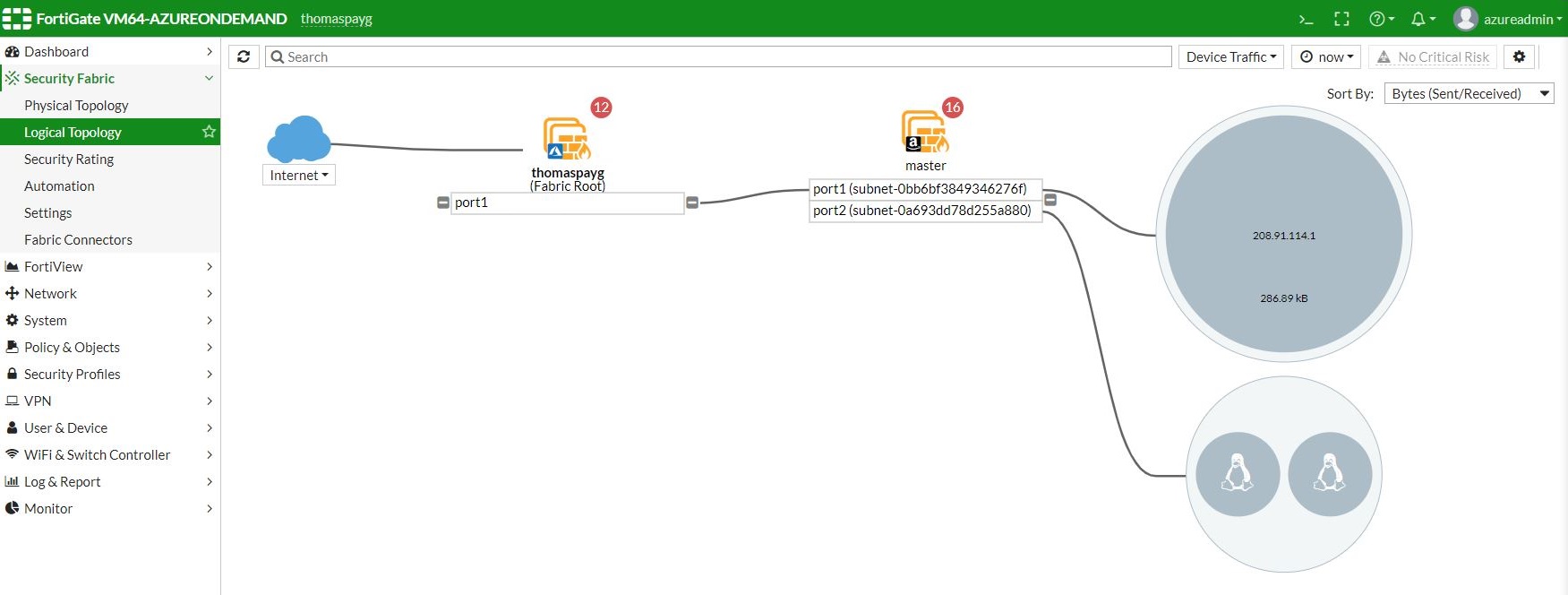Expand the FortiView menu
This screenshot has width=1568, height=595.
[x=110, y=266]
